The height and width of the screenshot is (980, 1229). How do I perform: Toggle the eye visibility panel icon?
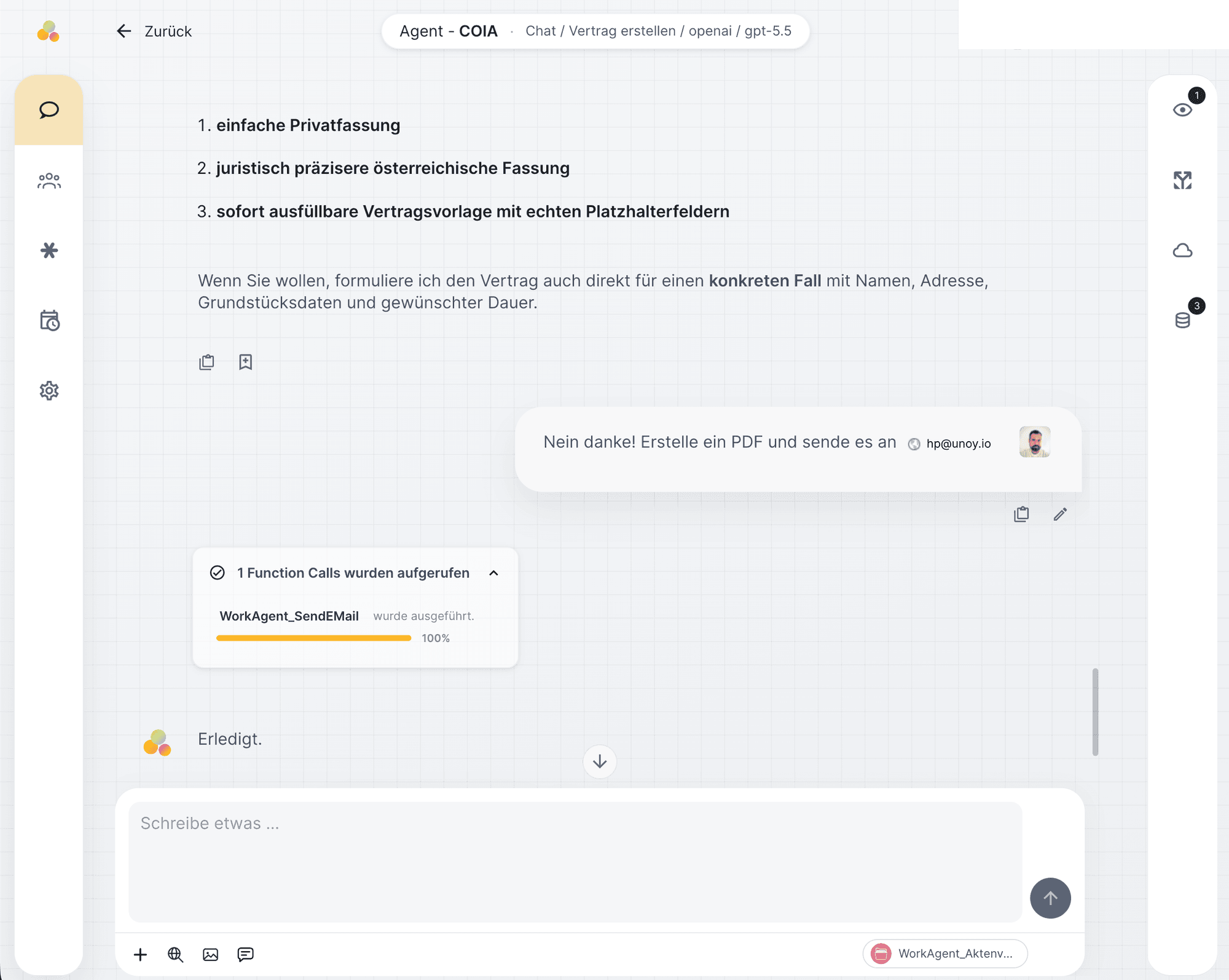tap(1182, 110)
